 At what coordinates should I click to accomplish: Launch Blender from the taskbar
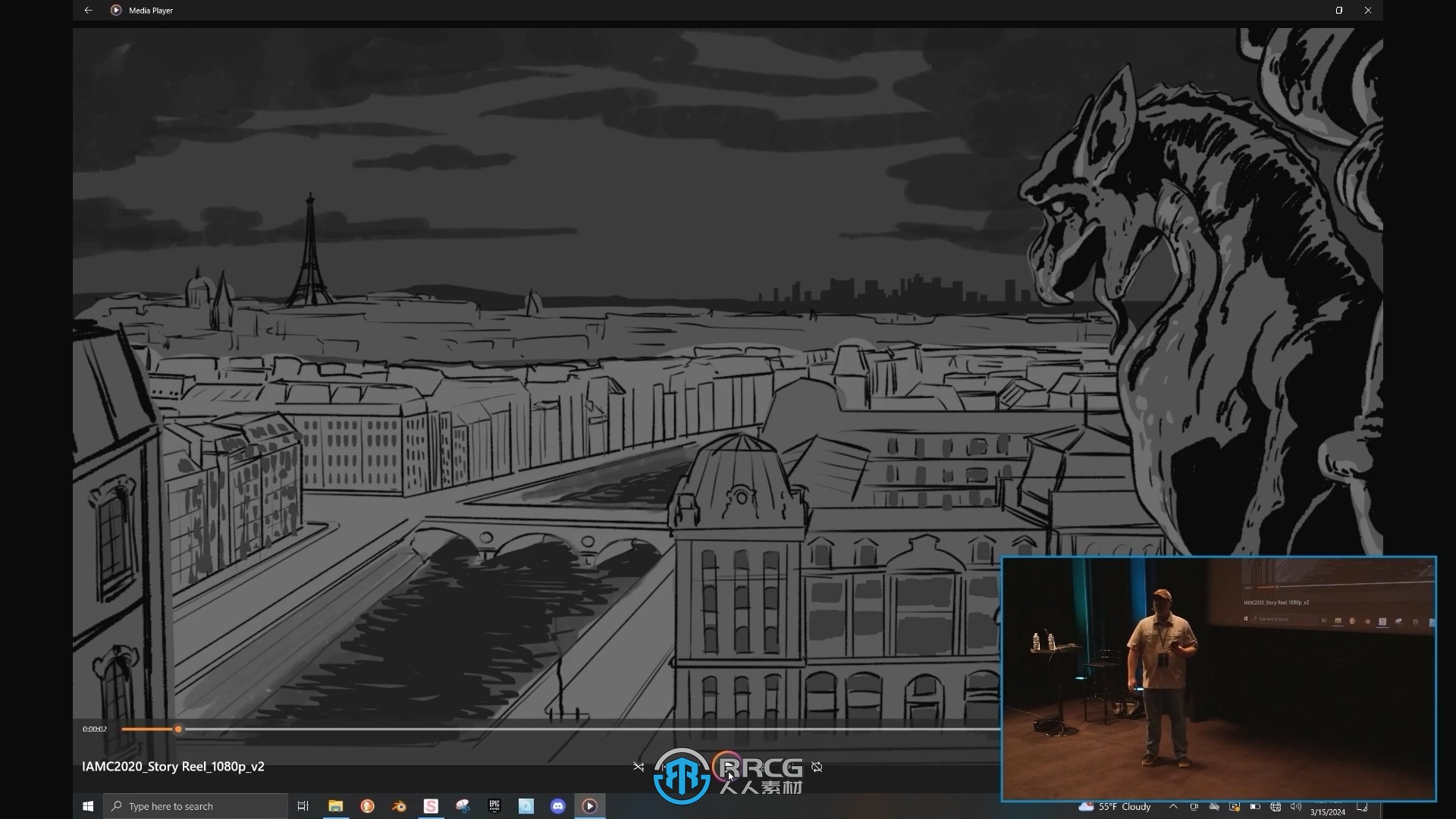[399, 806]
